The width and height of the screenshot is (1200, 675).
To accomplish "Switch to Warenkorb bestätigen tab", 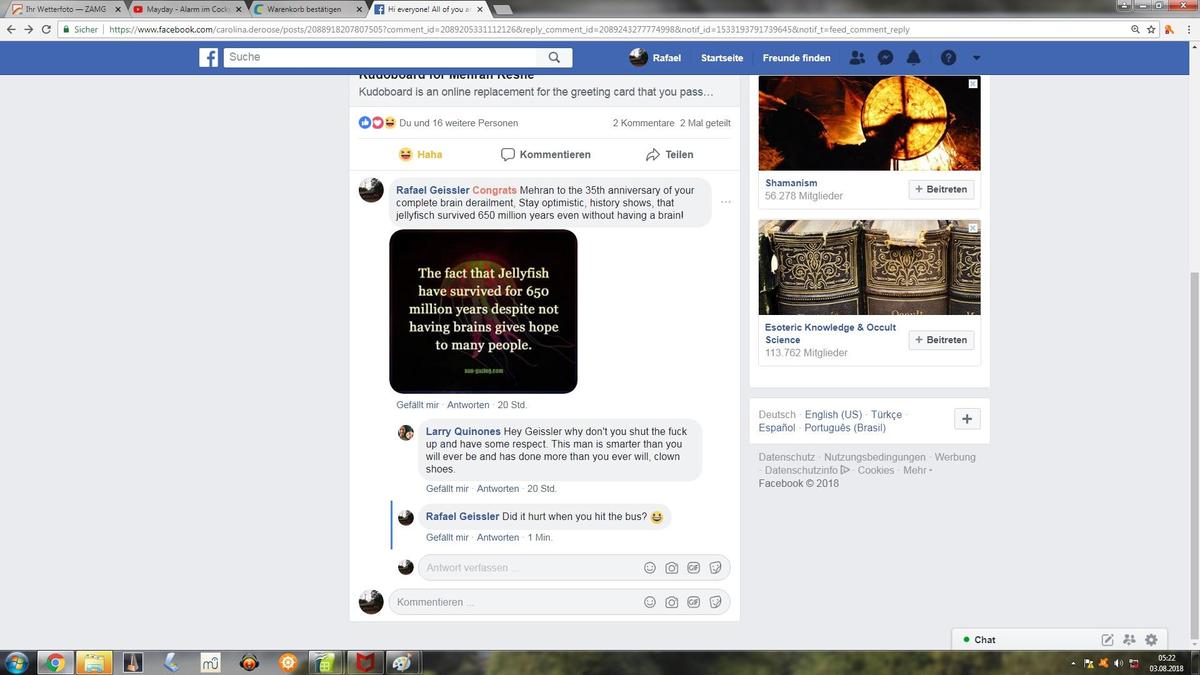I will (306, 9).
